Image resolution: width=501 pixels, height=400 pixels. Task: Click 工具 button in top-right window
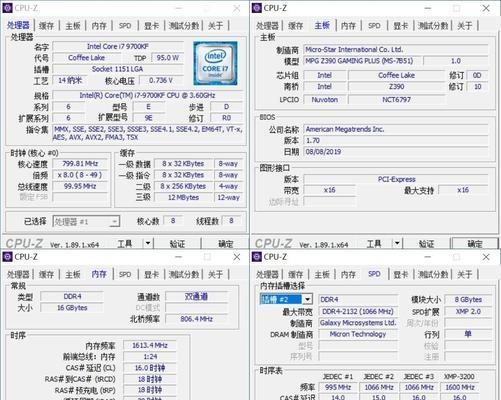(374, 244)
